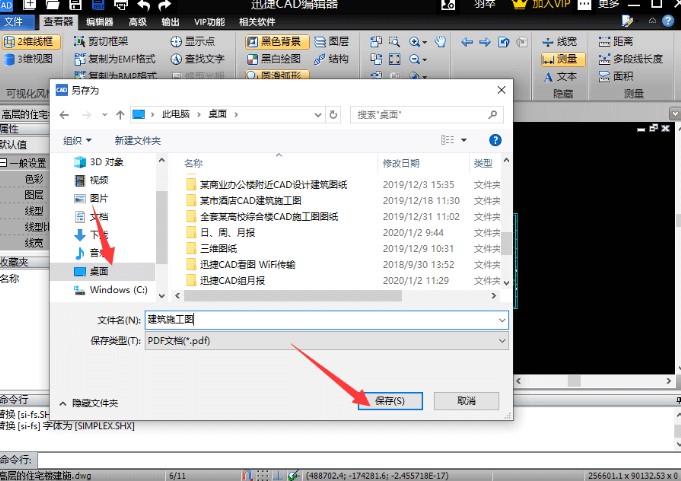Screen dimensions: 681x481
Task: Click the blue left arrow in ribbon
Action: pos(467,42)
